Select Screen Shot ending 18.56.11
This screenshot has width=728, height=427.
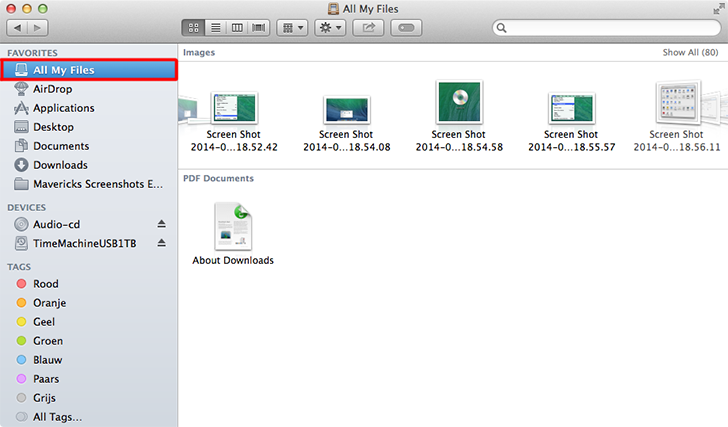(x=677, y=116)
